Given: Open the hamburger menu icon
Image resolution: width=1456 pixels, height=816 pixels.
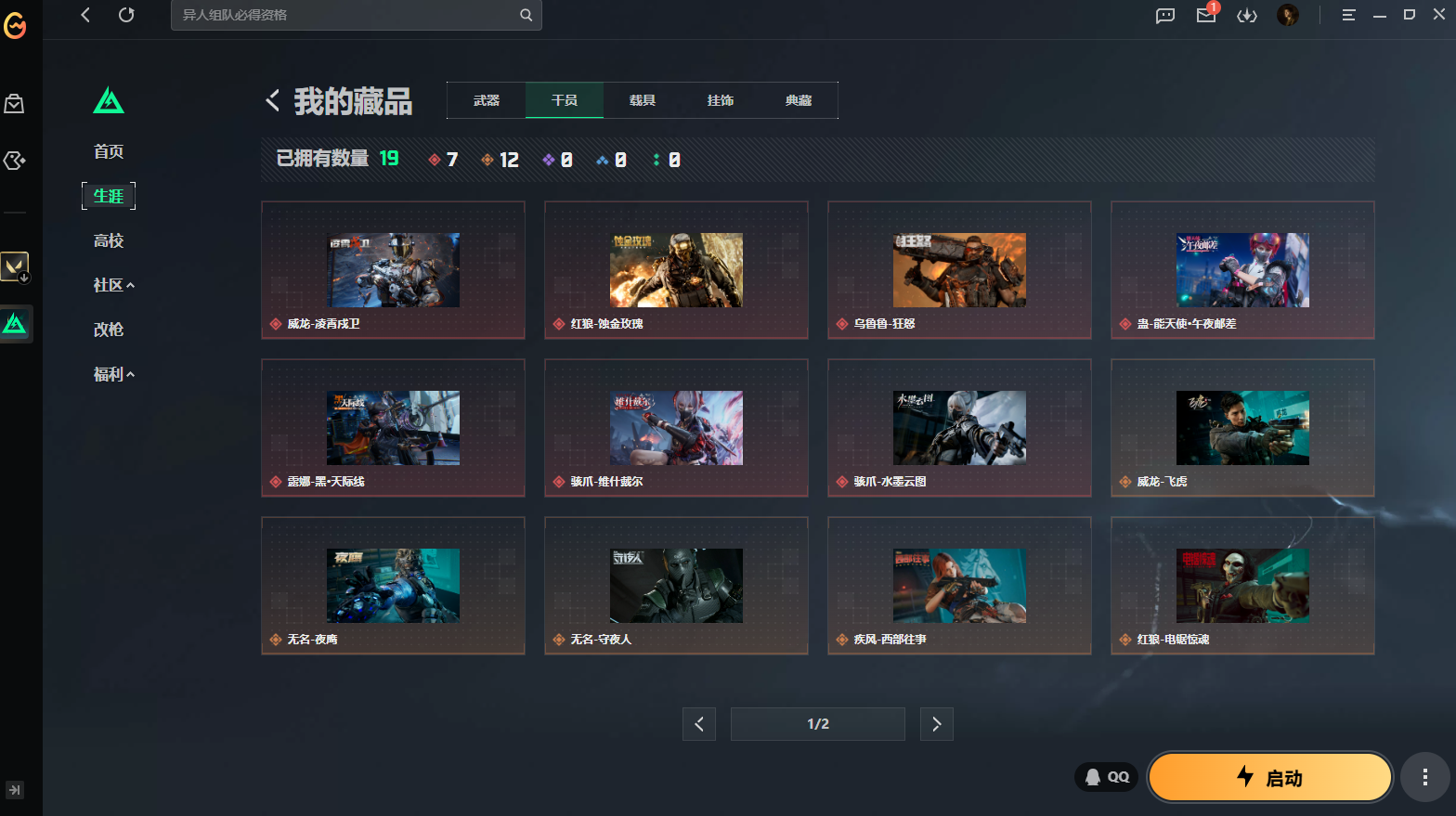Looking at the screenshot, I should (1348, 15).
